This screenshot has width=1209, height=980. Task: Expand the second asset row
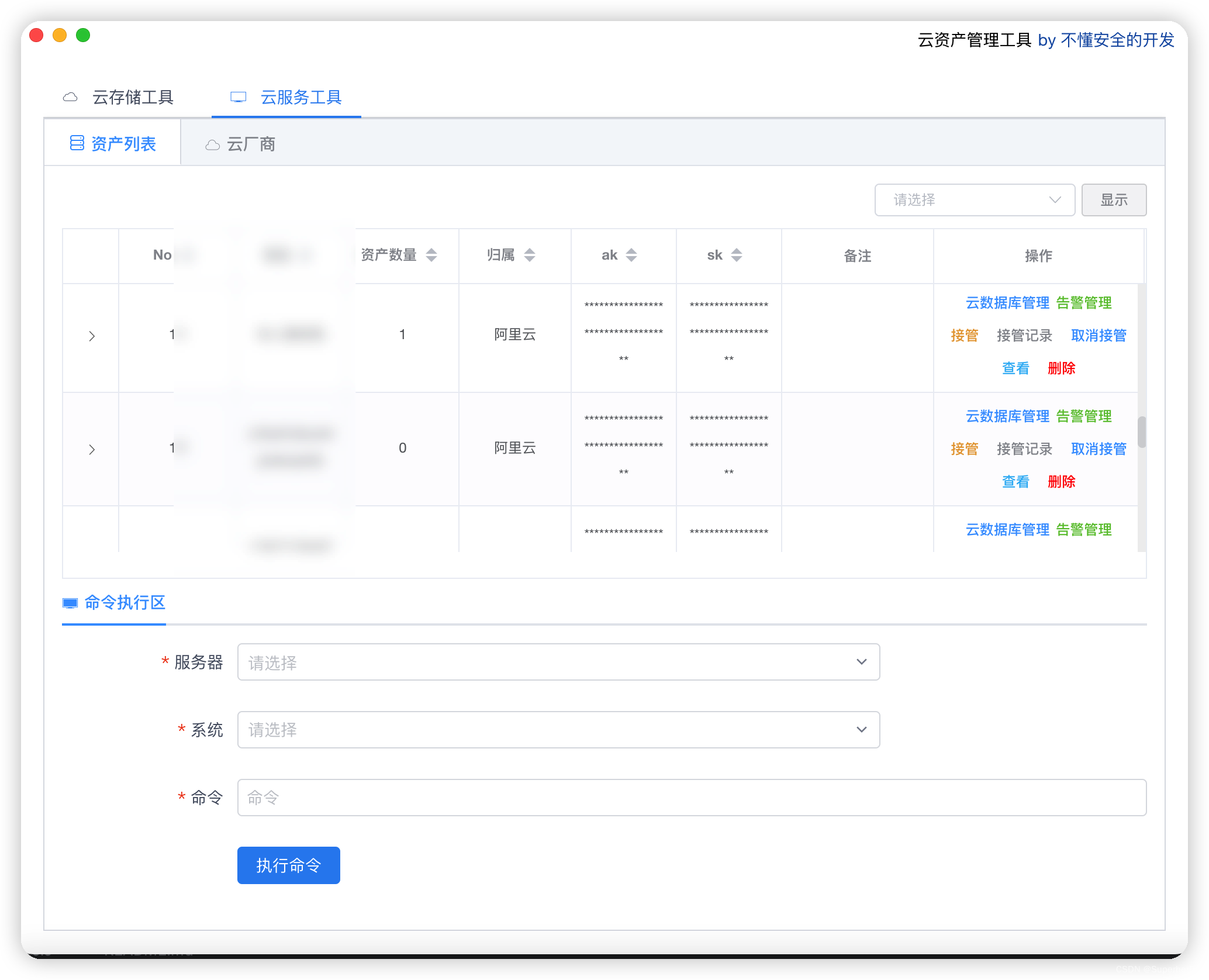pos(92,449)
